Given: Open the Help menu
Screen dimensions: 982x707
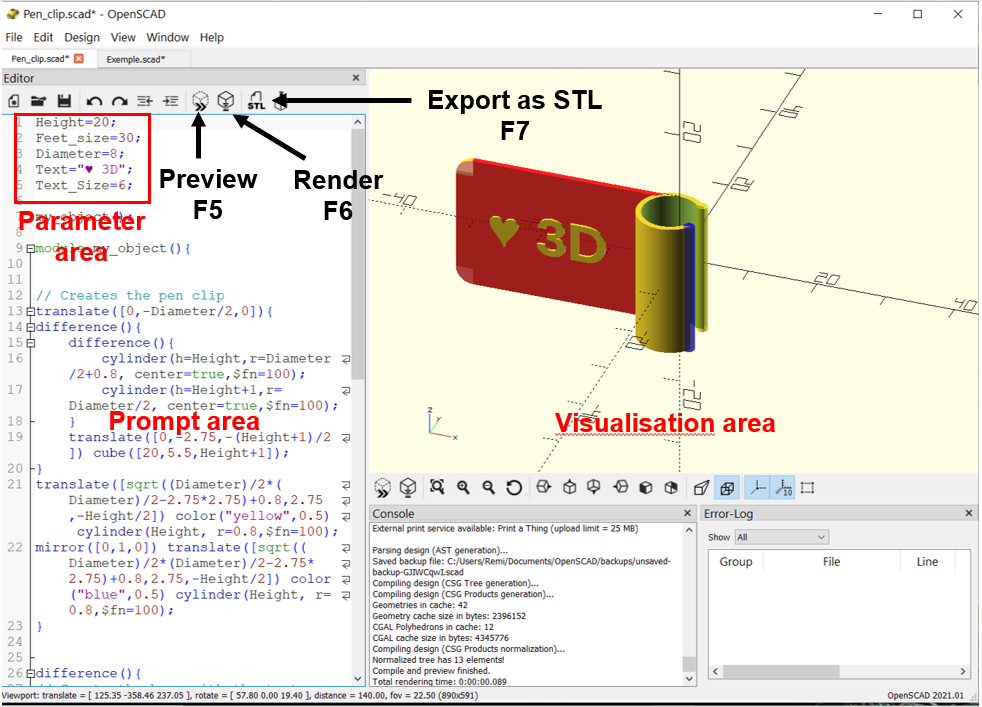Looking at the screenshot, I should coord(212,38).
